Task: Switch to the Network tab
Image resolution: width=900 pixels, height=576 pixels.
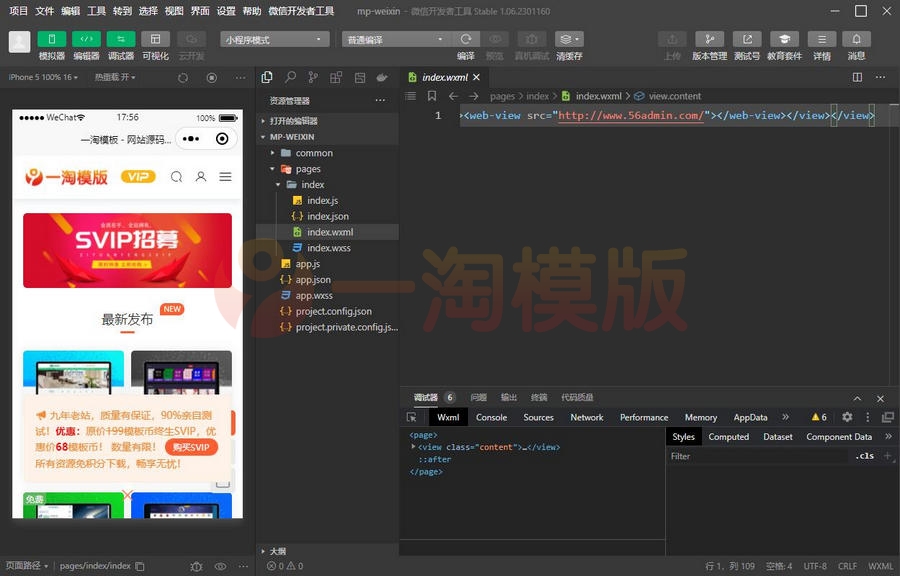Action: pyautogui.click(x=587, y=417)
